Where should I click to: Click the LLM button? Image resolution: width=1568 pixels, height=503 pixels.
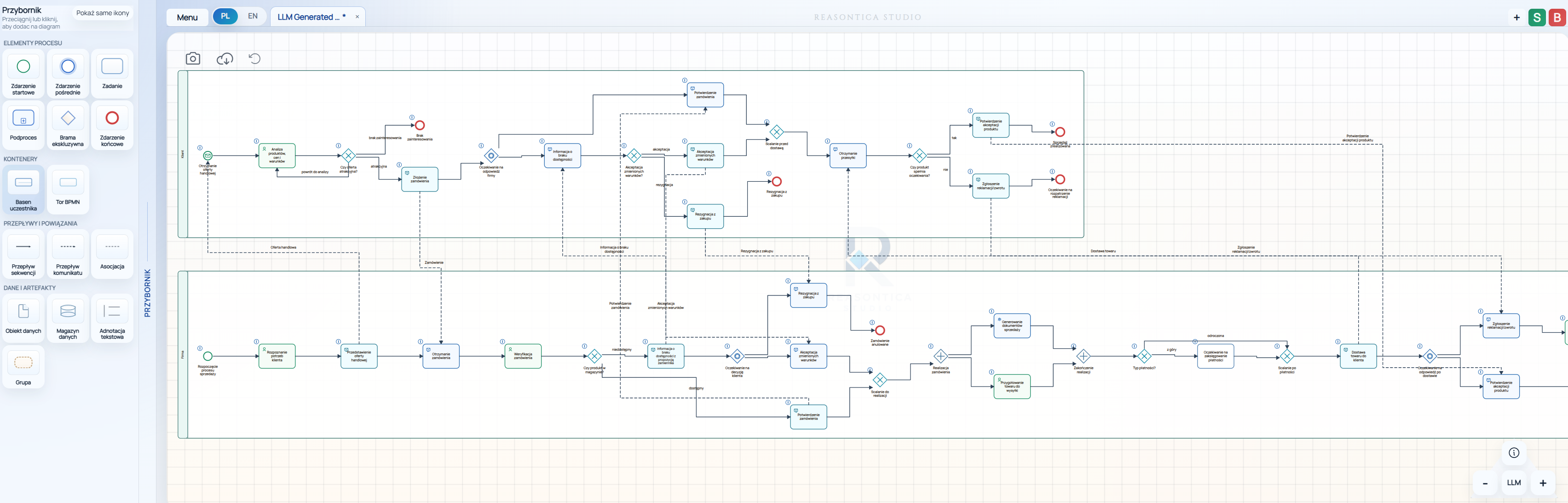tap(1514, 483)
